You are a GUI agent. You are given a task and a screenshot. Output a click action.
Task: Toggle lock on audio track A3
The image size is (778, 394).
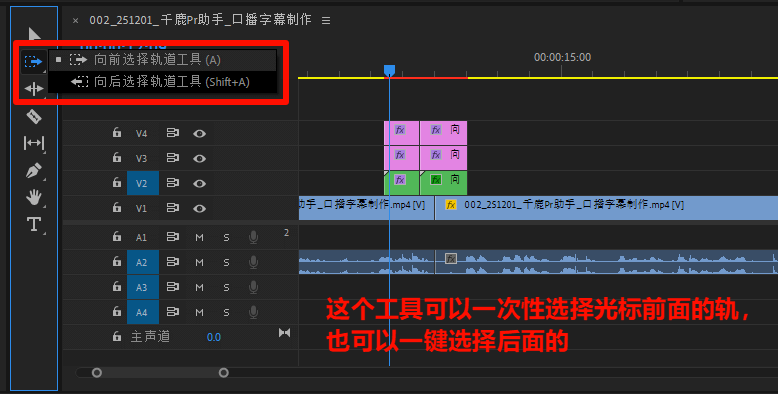pos(117,286)
